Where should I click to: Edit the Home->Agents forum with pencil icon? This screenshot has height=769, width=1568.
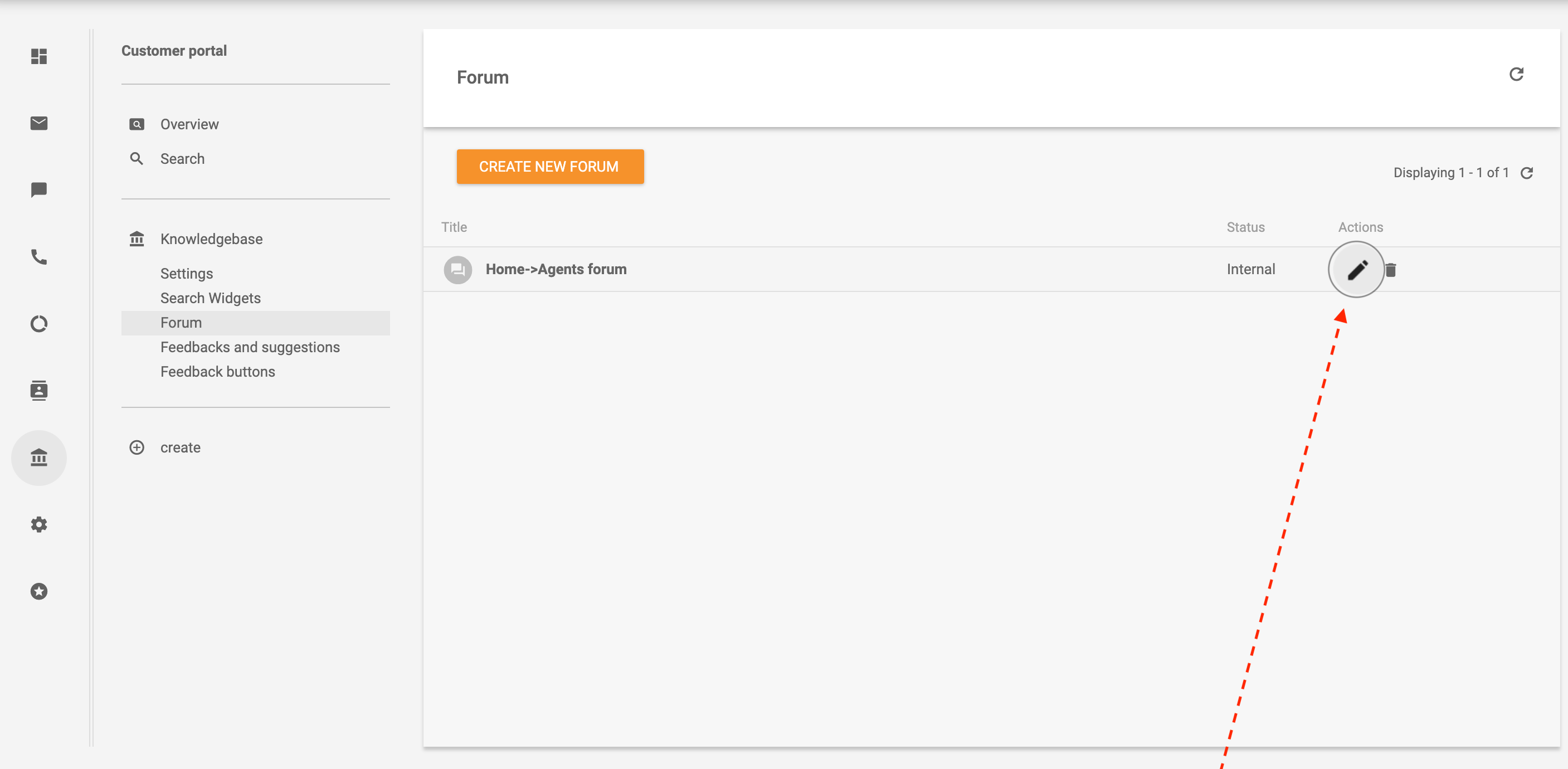1356,269
